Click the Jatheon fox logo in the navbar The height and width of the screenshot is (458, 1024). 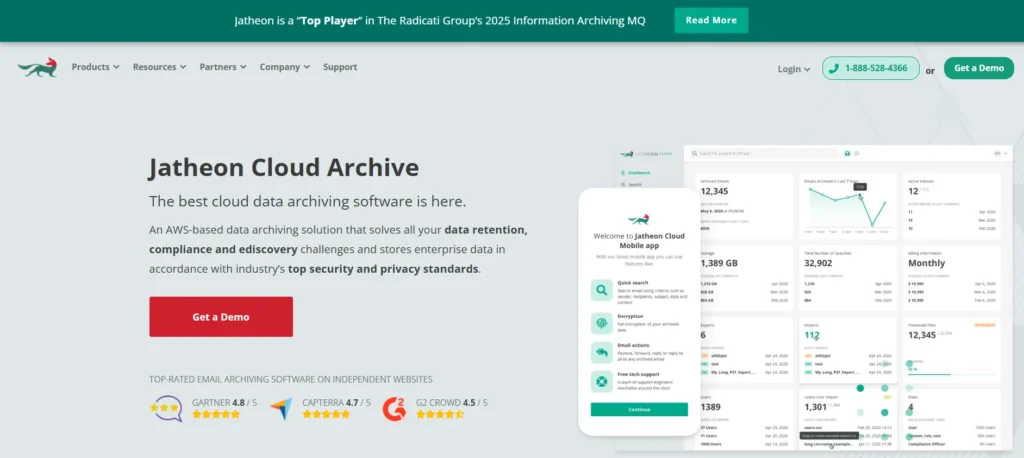tap(37, 67)
